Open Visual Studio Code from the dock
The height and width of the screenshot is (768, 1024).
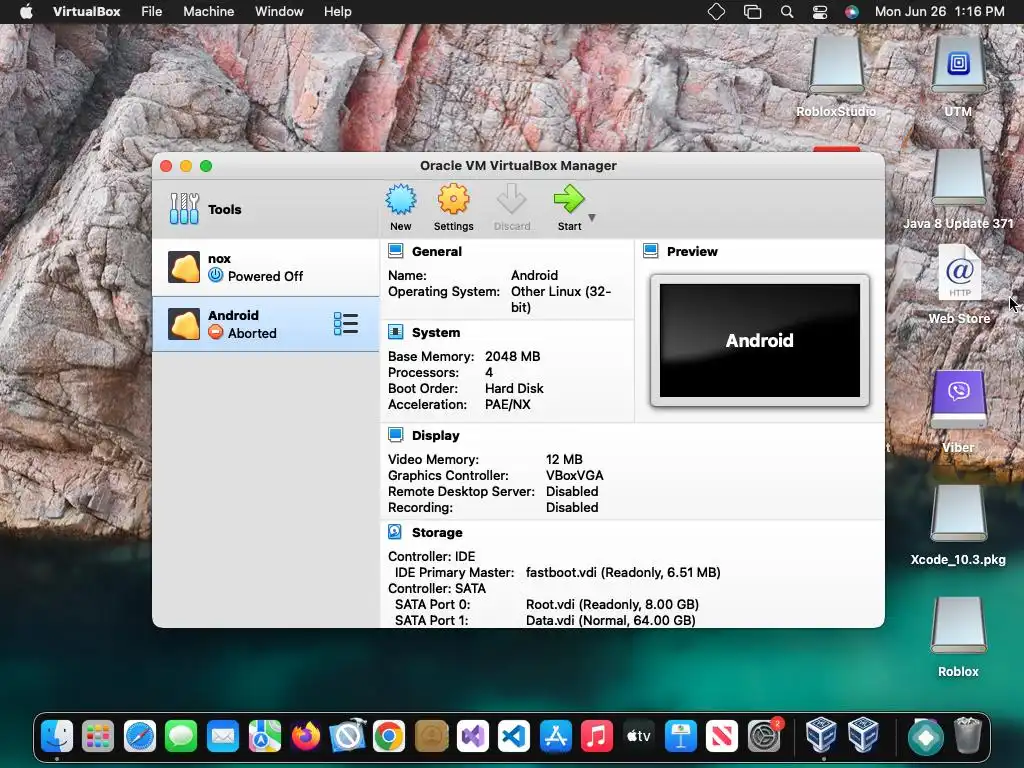click(x=514, y=736)
